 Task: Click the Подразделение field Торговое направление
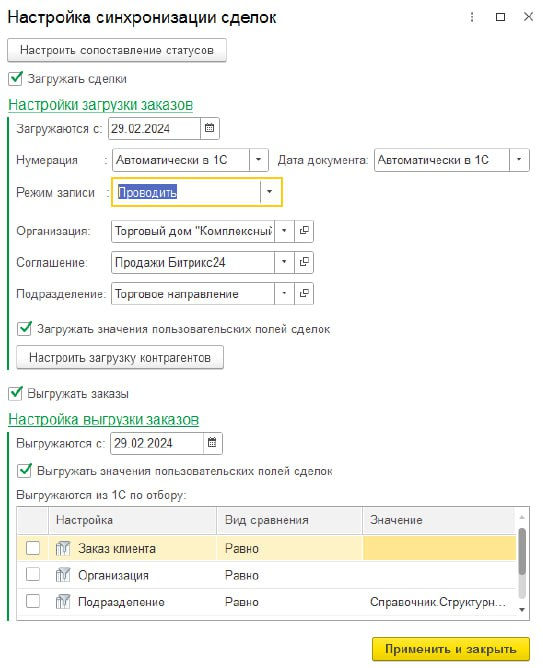[x=193, y=294]
